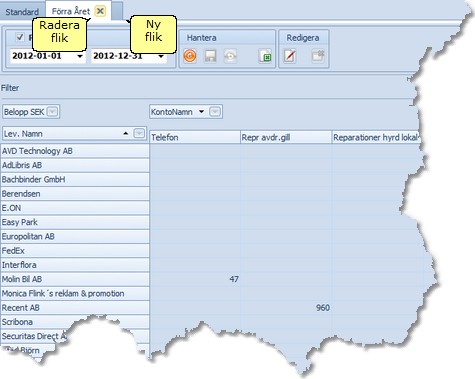Click the greyed-out second icon in Redigera

[318, 56]
